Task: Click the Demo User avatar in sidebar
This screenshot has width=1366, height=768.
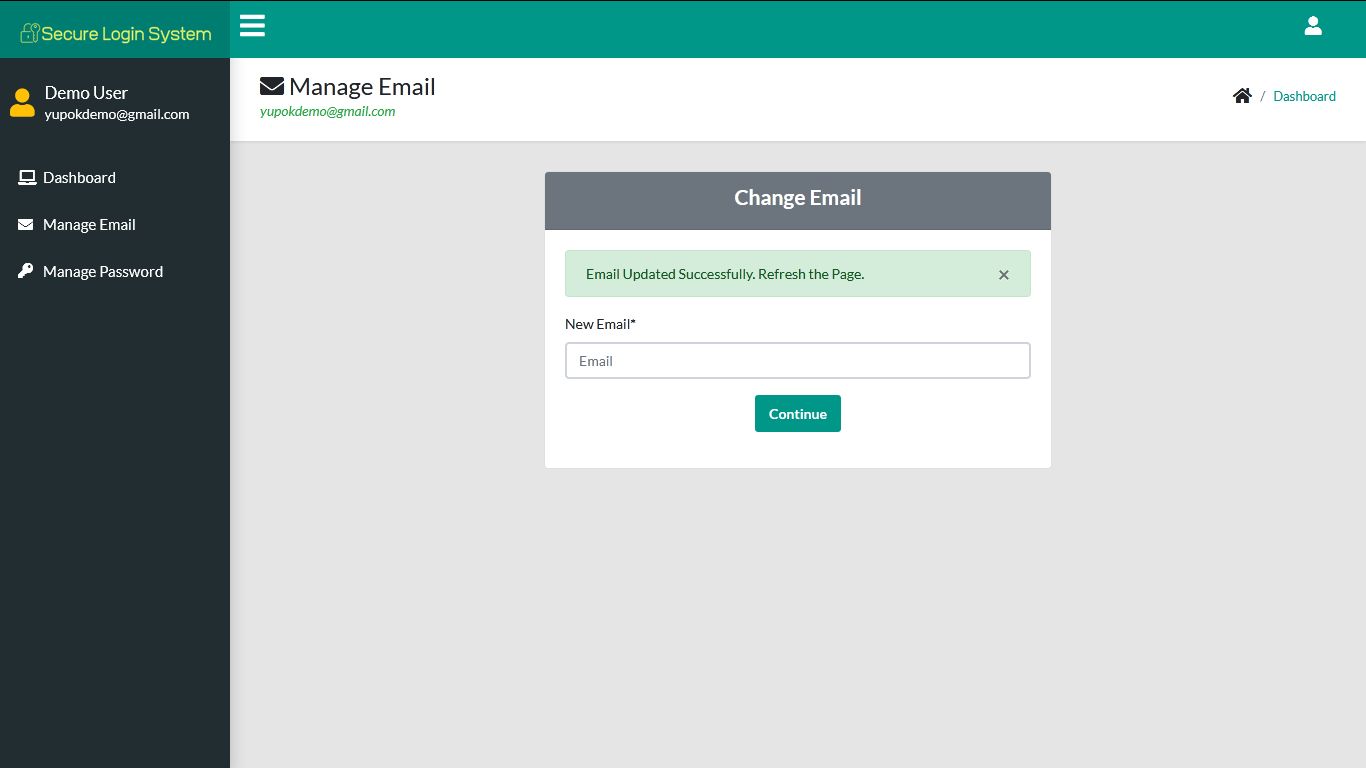Action: point(22,101)
